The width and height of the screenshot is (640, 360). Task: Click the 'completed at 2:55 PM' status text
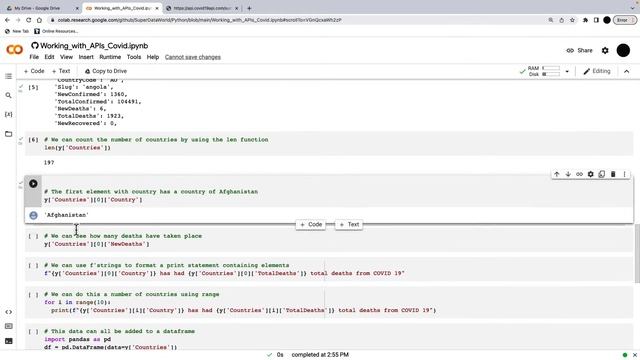coord(320,355)
